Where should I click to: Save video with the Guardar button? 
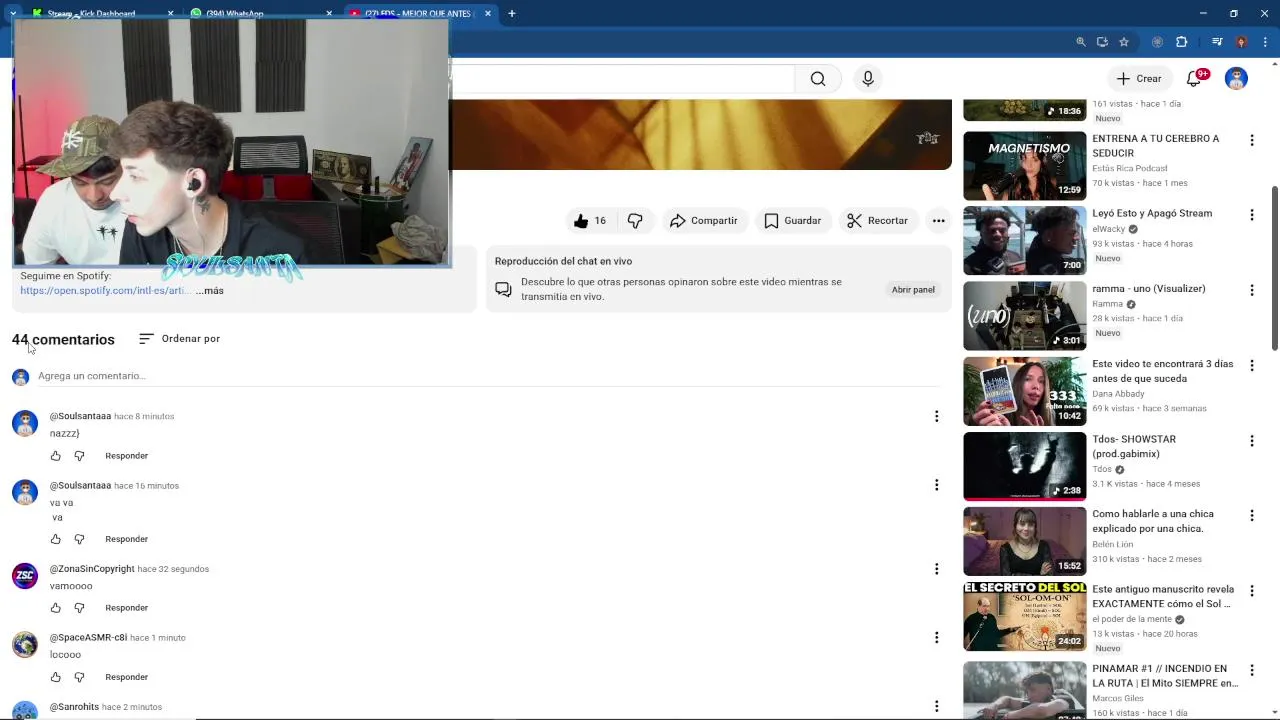pos(793,221)
